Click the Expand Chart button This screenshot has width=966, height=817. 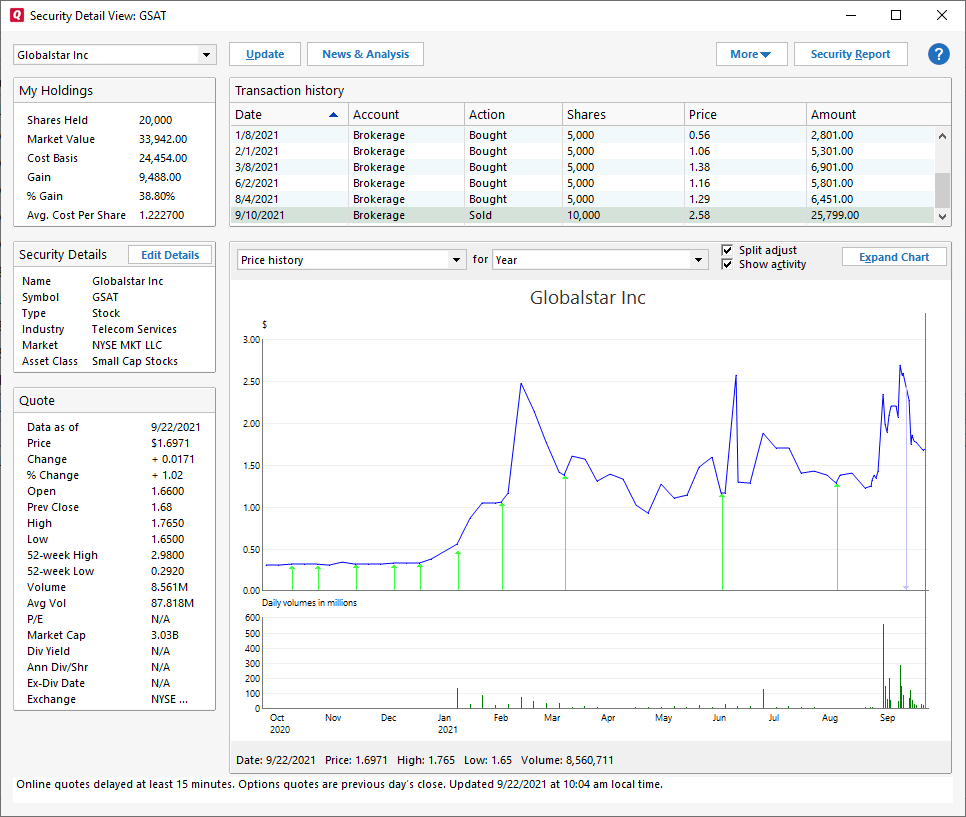tap(893, 257)
